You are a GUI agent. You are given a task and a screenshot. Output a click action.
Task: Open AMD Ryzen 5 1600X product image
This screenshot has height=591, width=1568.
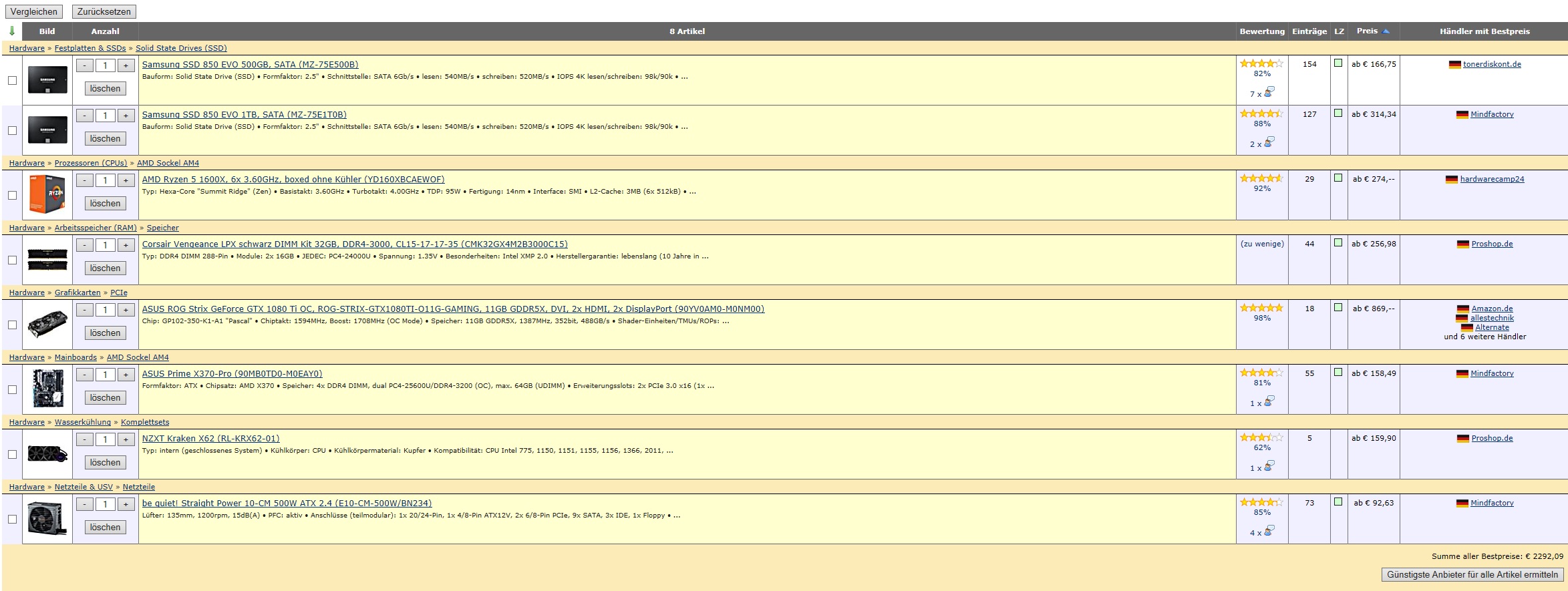(x=47, y=195)
